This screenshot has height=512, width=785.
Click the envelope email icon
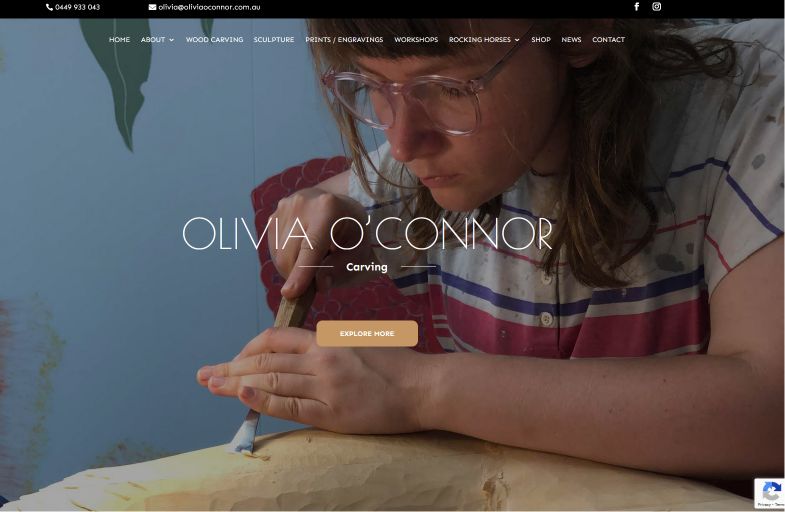[152, 7]
